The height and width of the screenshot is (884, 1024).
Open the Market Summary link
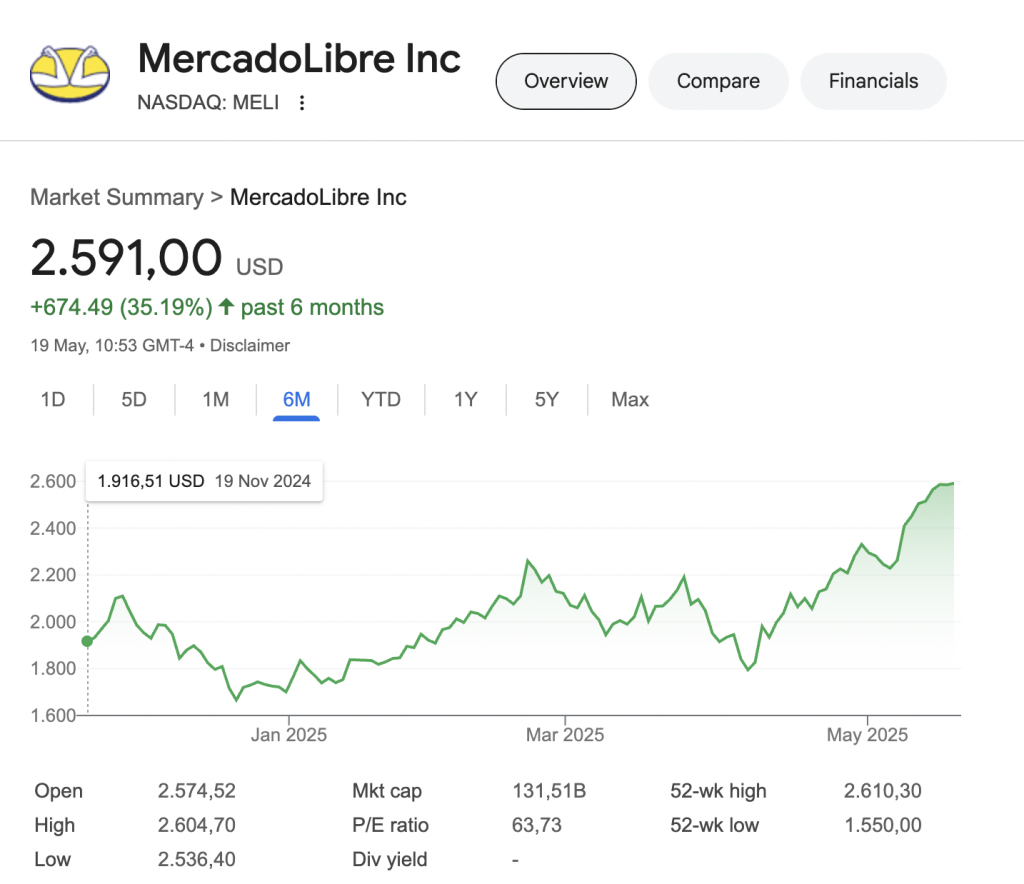click(x=117, y=197)
